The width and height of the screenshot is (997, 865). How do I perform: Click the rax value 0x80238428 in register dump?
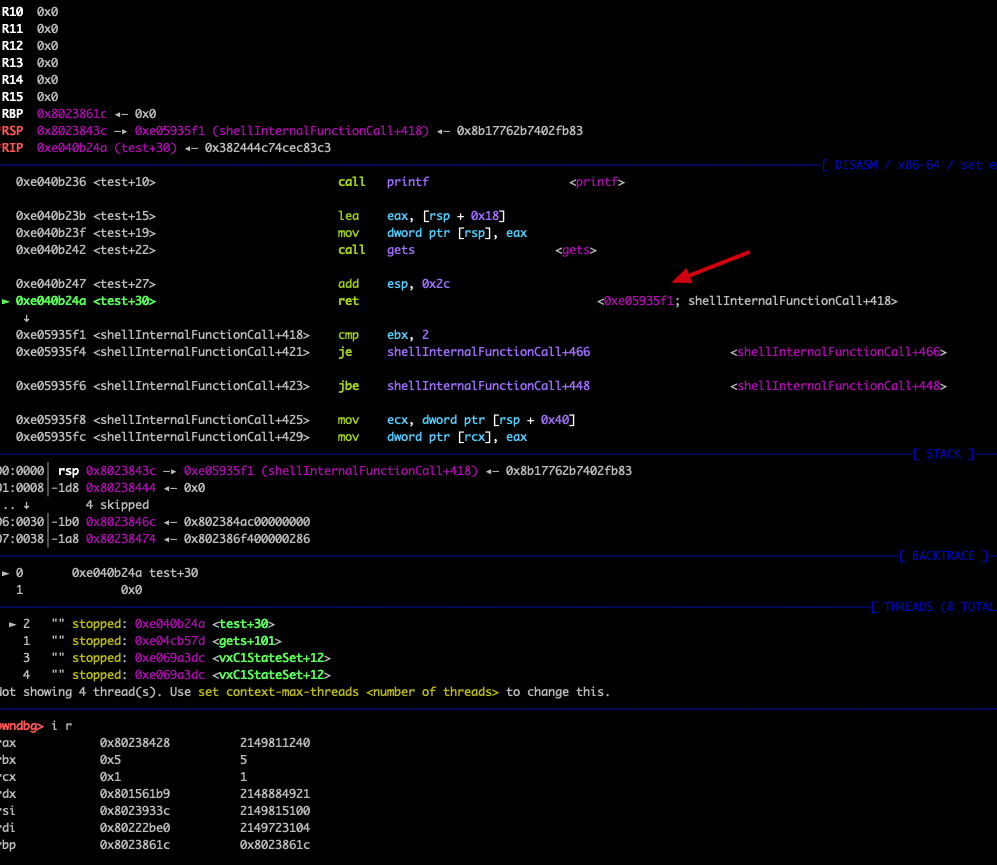point(135,743)
